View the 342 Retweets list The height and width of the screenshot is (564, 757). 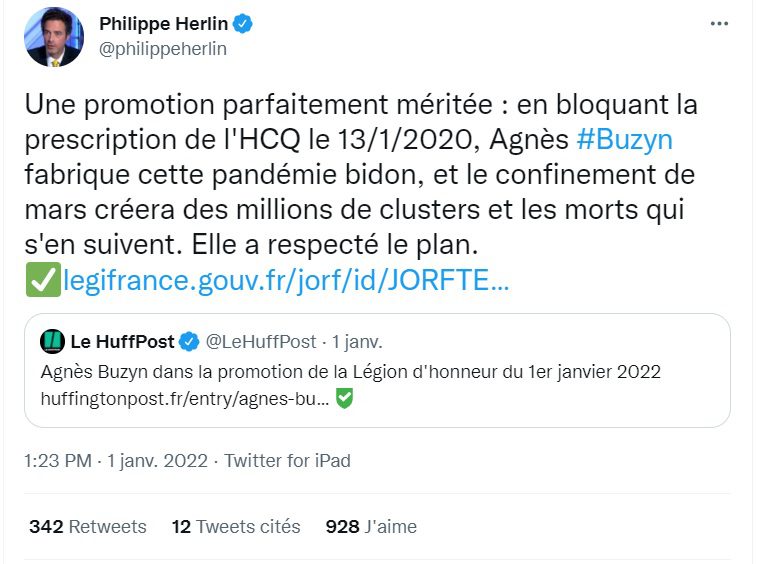click(88, 526)
